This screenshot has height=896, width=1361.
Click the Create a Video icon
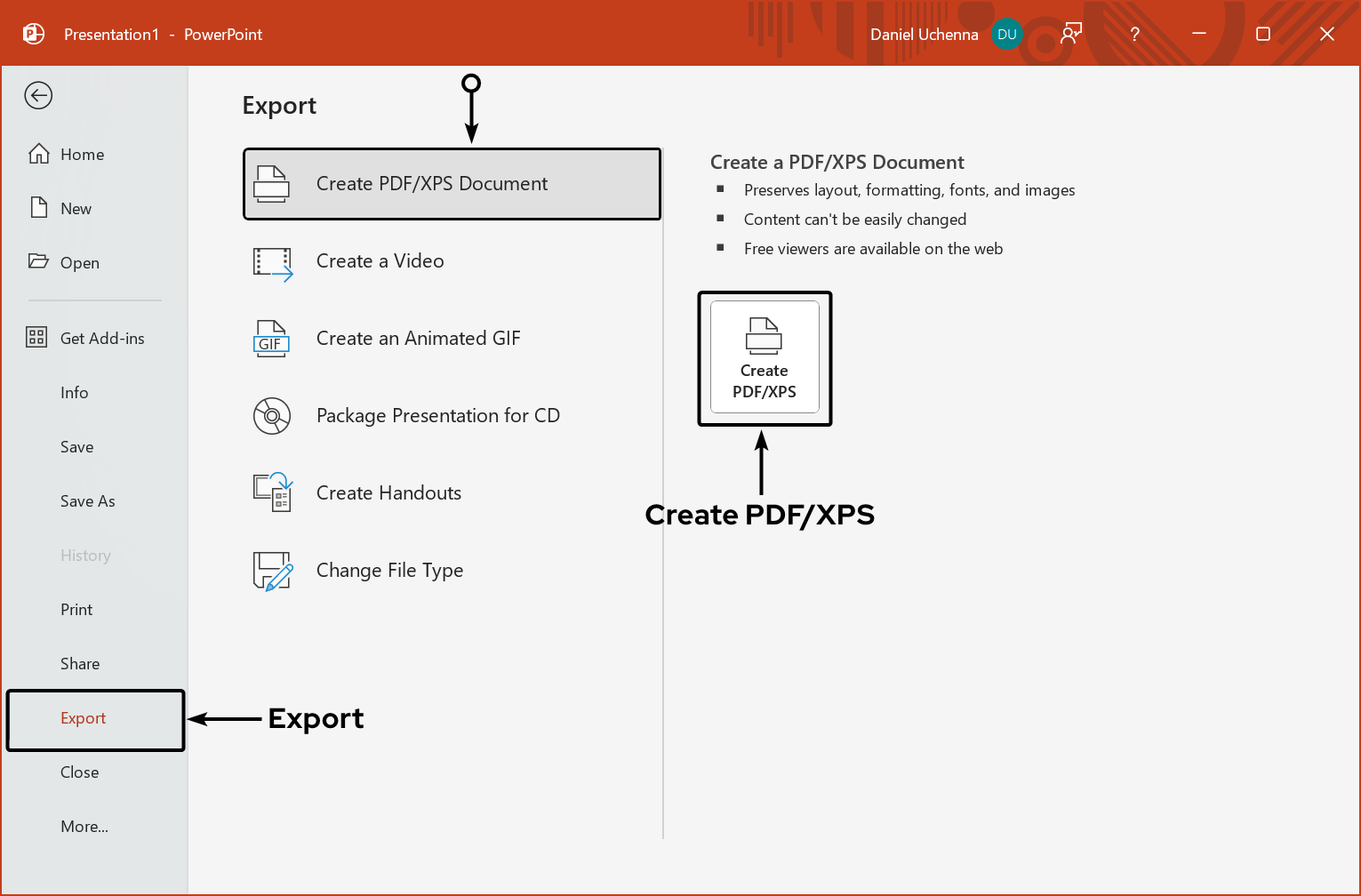pos(272,261)
